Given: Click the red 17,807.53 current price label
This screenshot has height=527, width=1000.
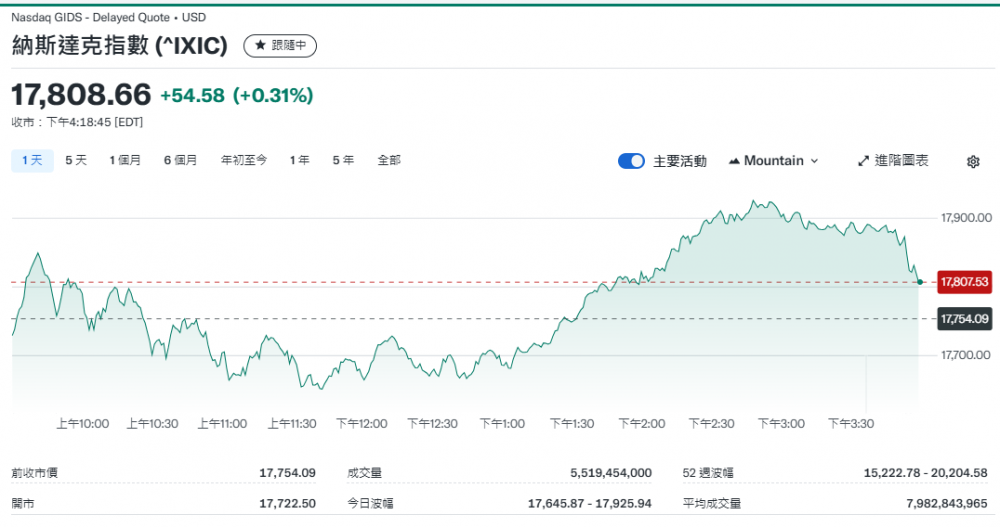Looking at the screenshot, I should tap(964, 282).
